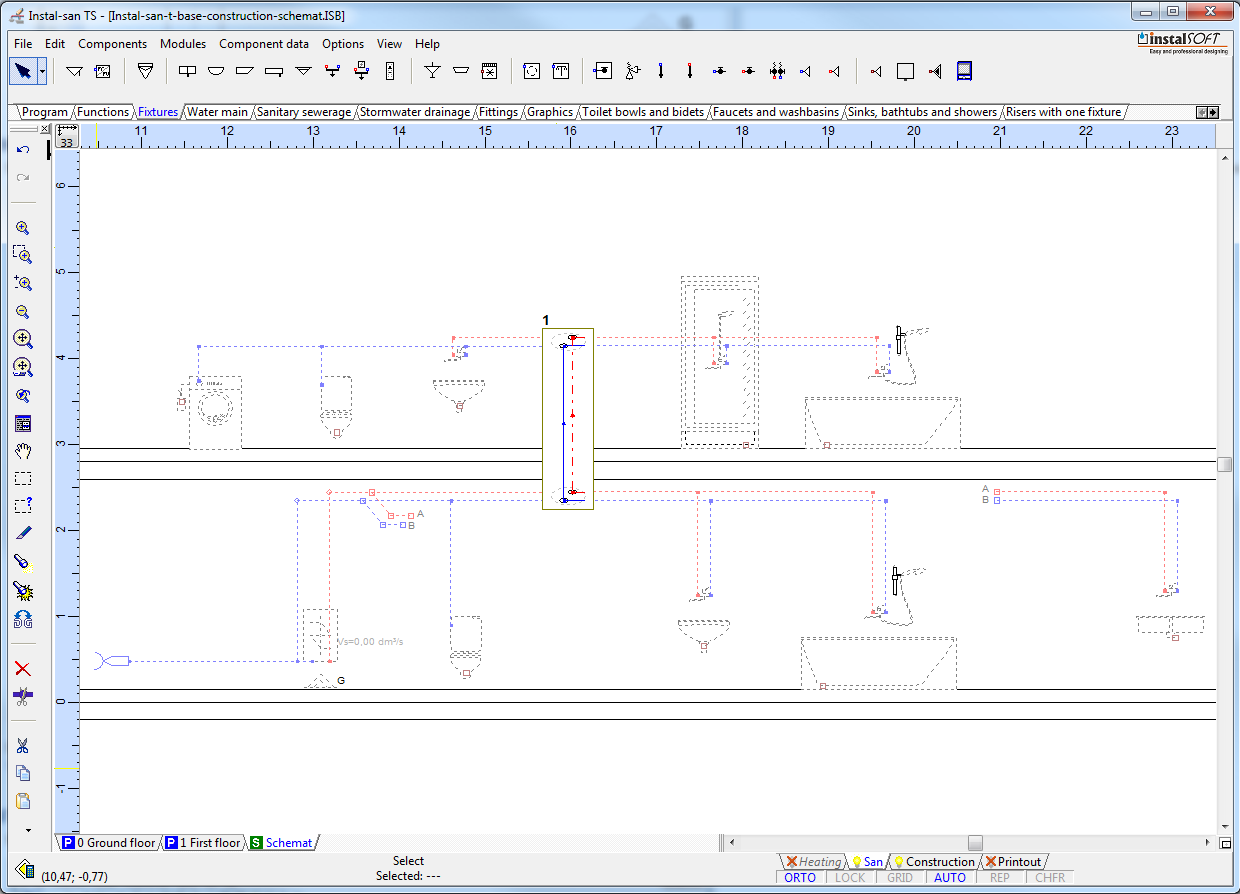Toggle GRID mode in status bar
Screen dimensions: 1240x894
(x=900, y=878)
